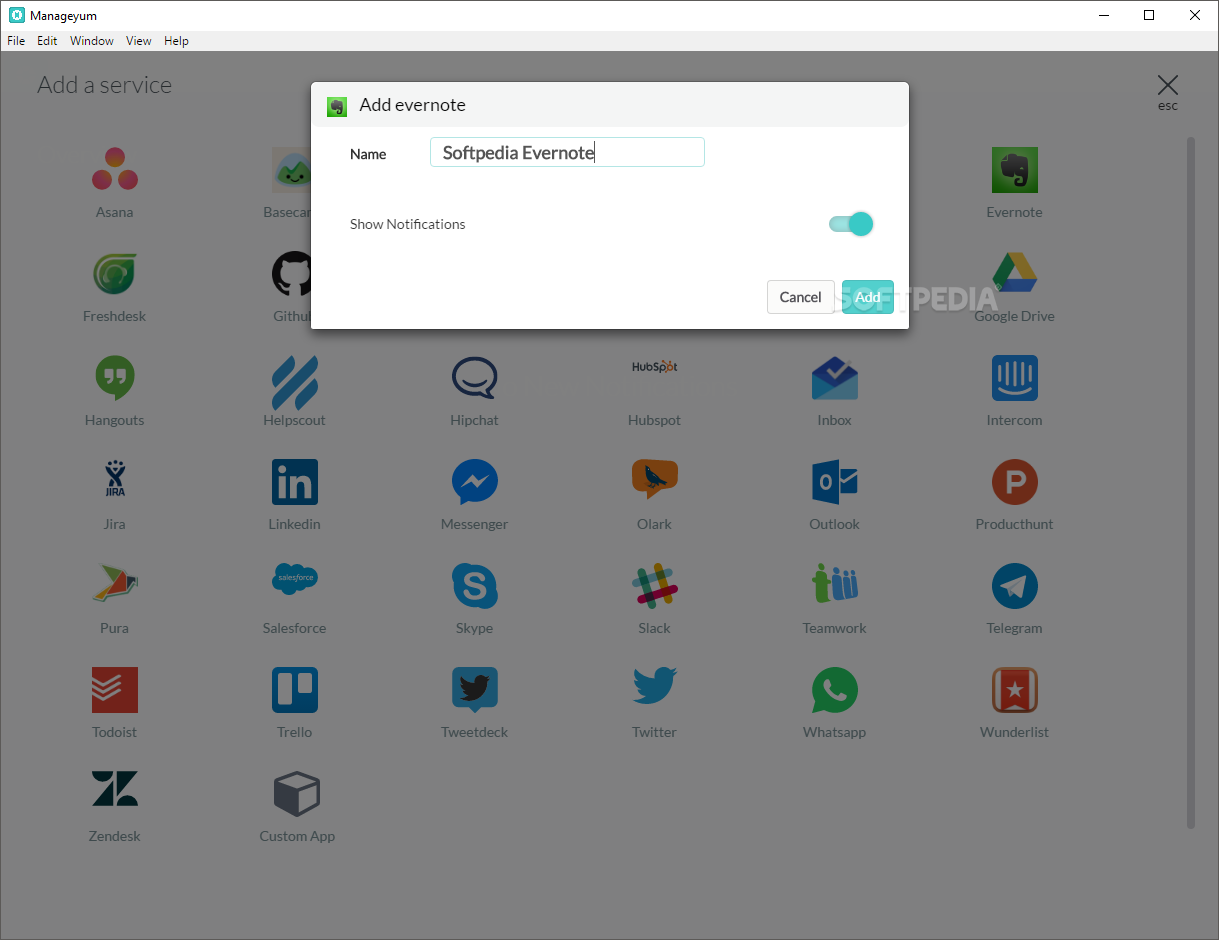1219x940 pixels.
Task: Open the Window menu
Action: (x=92, y=41)
